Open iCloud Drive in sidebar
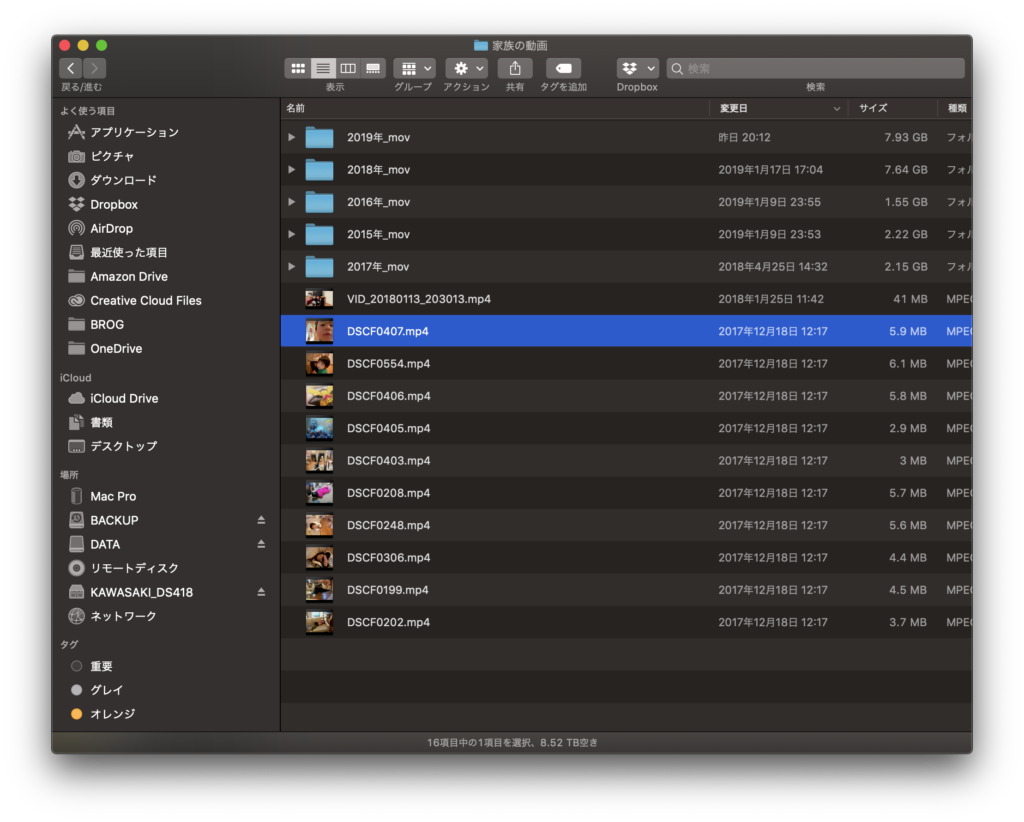 tap(124, 398)
